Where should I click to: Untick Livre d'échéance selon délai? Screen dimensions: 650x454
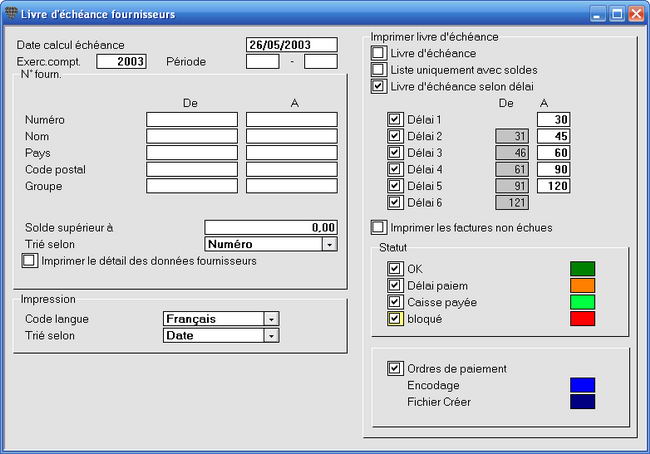pyautogui.click(x=378, y=86)
